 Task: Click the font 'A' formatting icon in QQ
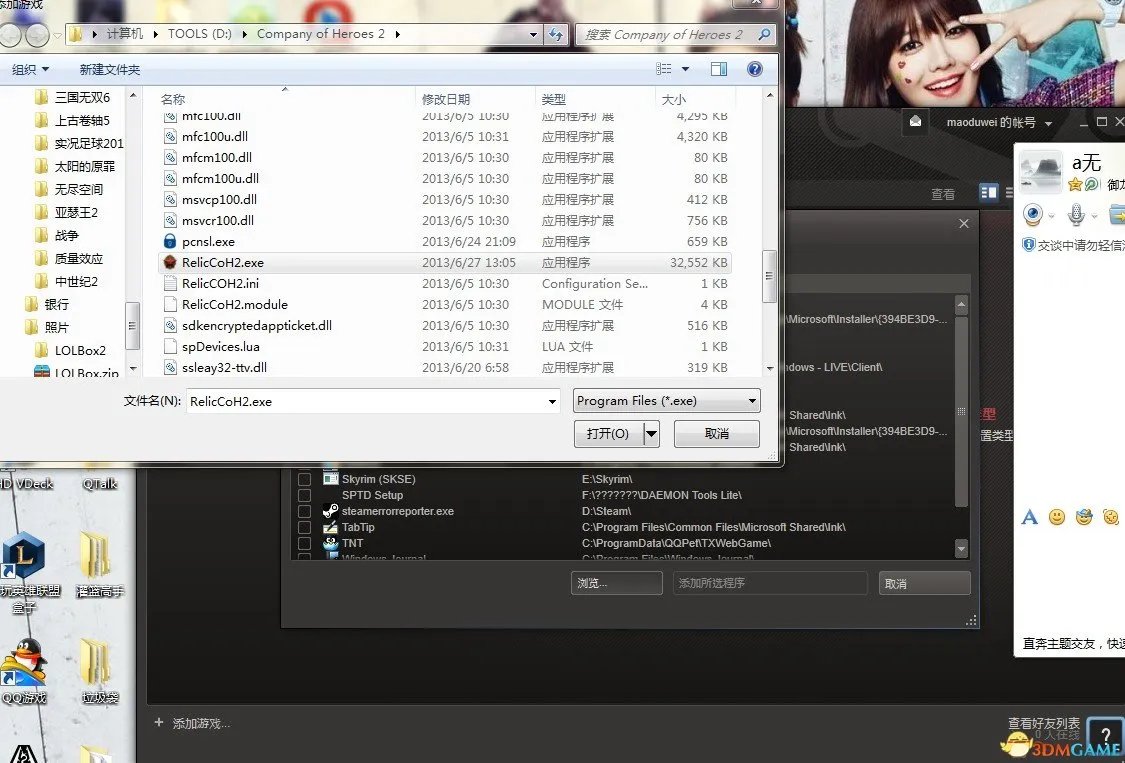click(x=1029, y=517)
